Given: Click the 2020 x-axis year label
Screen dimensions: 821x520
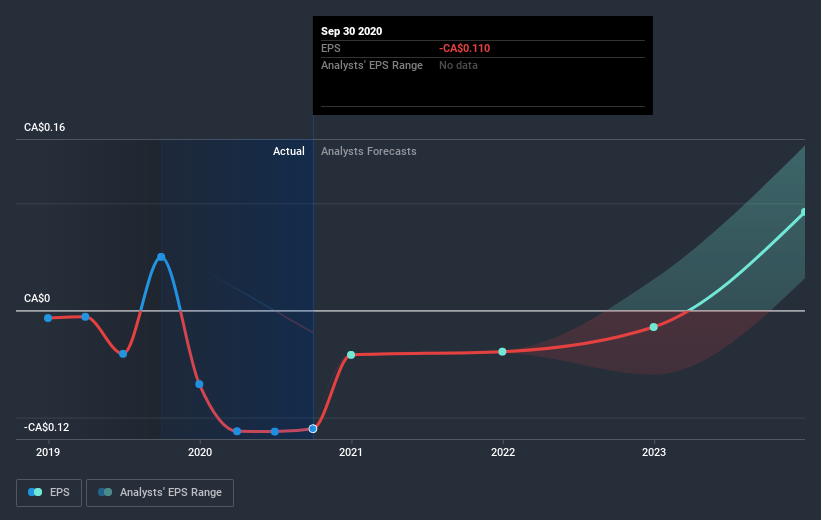Looking at the screenshot, I should point(200,452).
